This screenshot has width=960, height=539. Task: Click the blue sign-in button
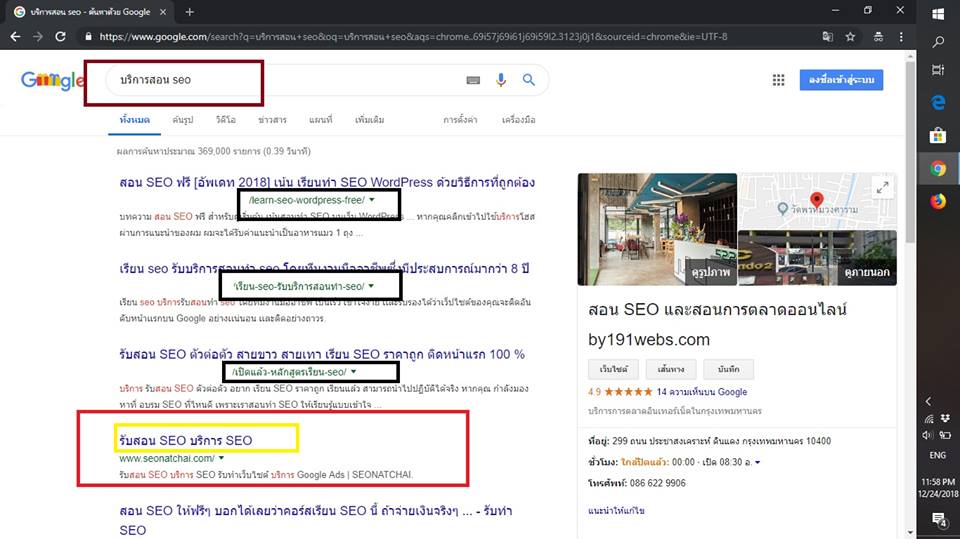pos(841,80)
